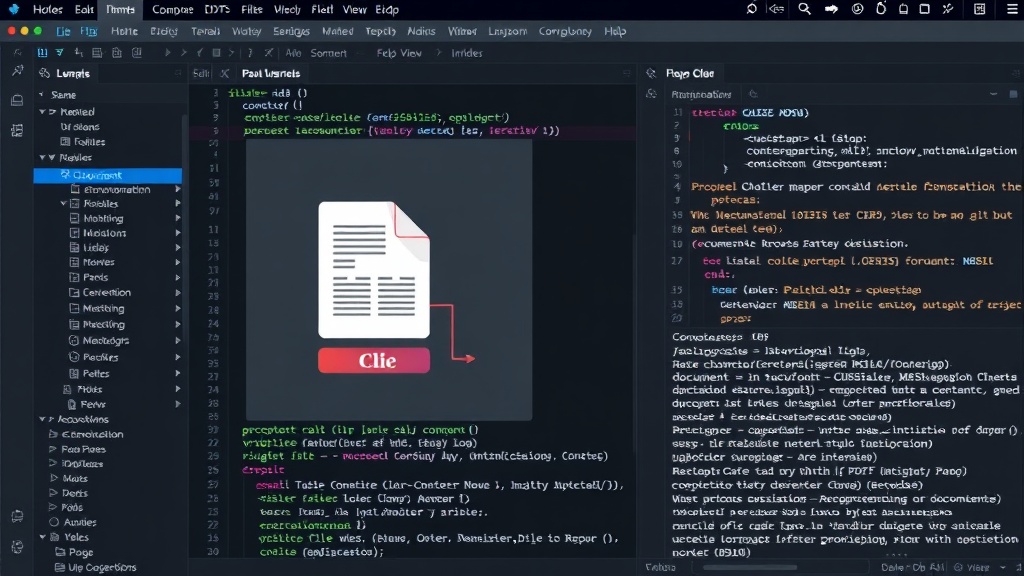The image size is (1024, 576).
Task: Click the Dale - Ob Fil status bar entry
Action: click(x=913, y=568)
